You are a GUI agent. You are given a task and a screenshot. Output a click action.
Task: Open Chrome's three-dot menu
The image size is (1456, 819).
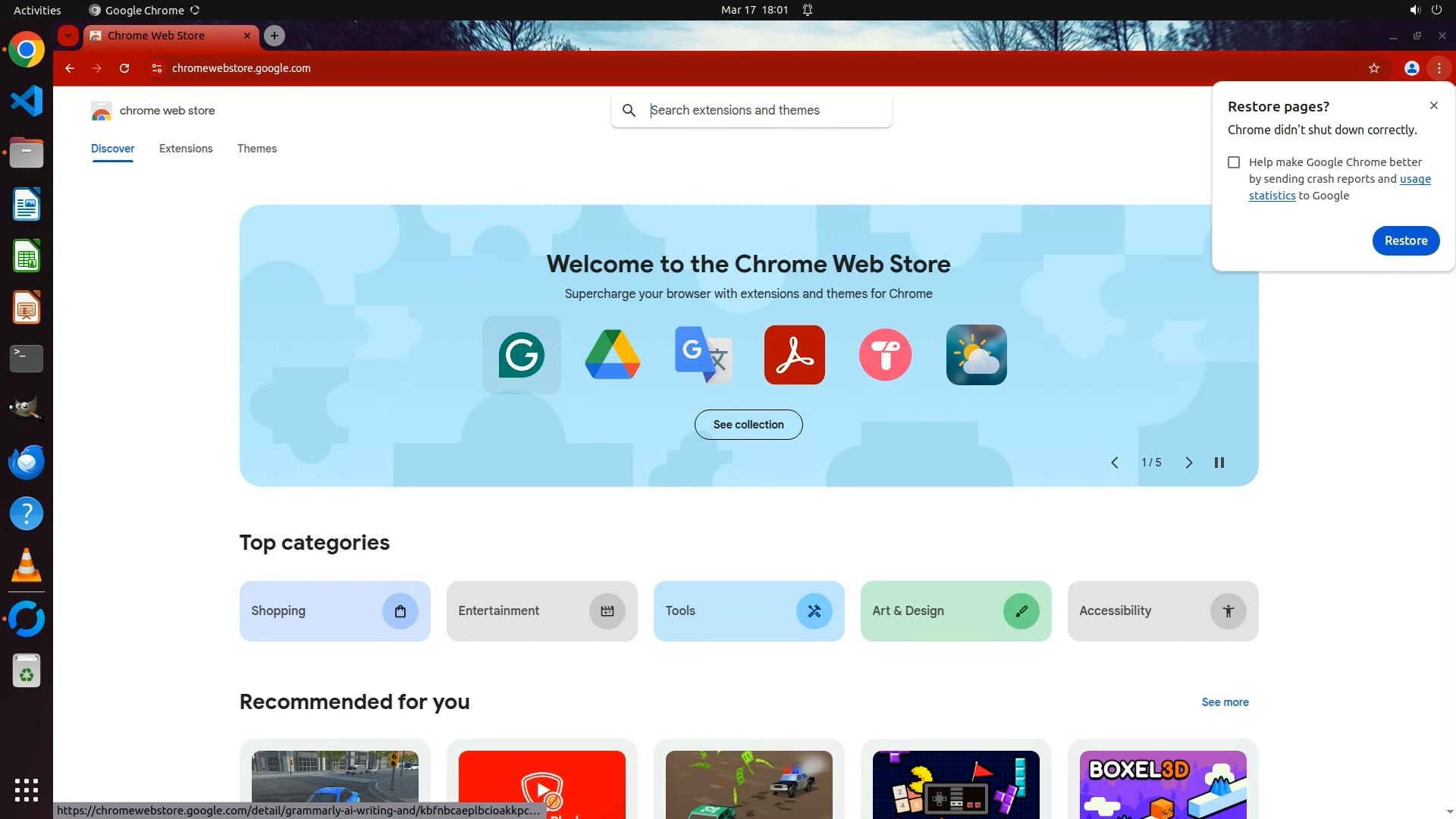[x=1439, y=68]
